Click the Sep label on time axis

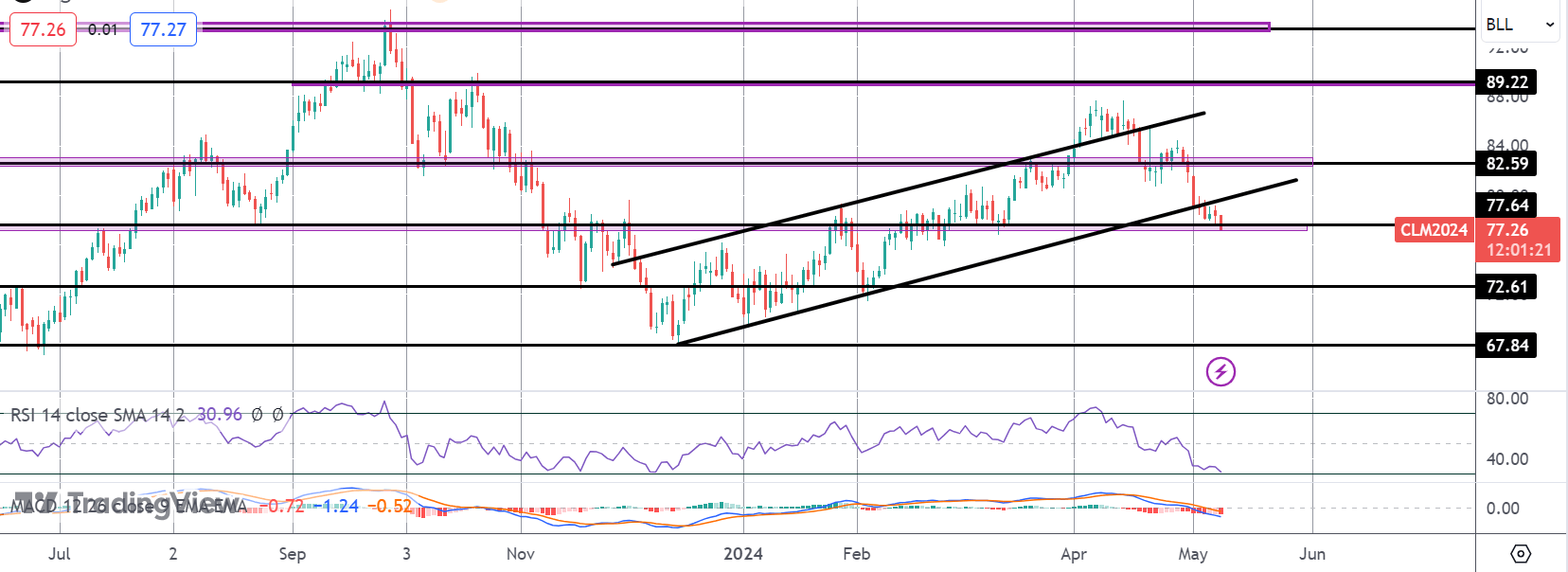point(293,554)
